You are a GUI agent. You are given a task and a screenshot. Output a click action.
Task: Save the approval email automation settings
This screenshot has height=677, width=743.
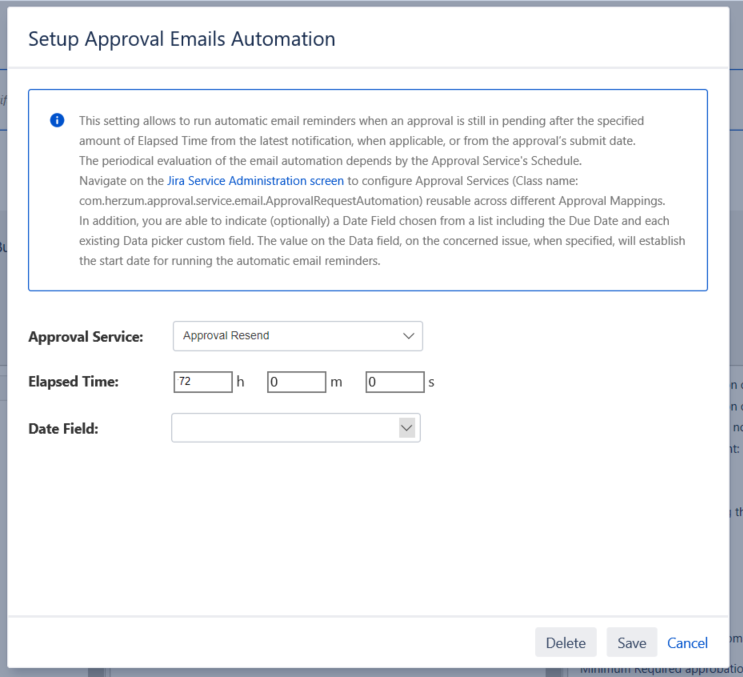pyautogui.click(x=631, y=643)
